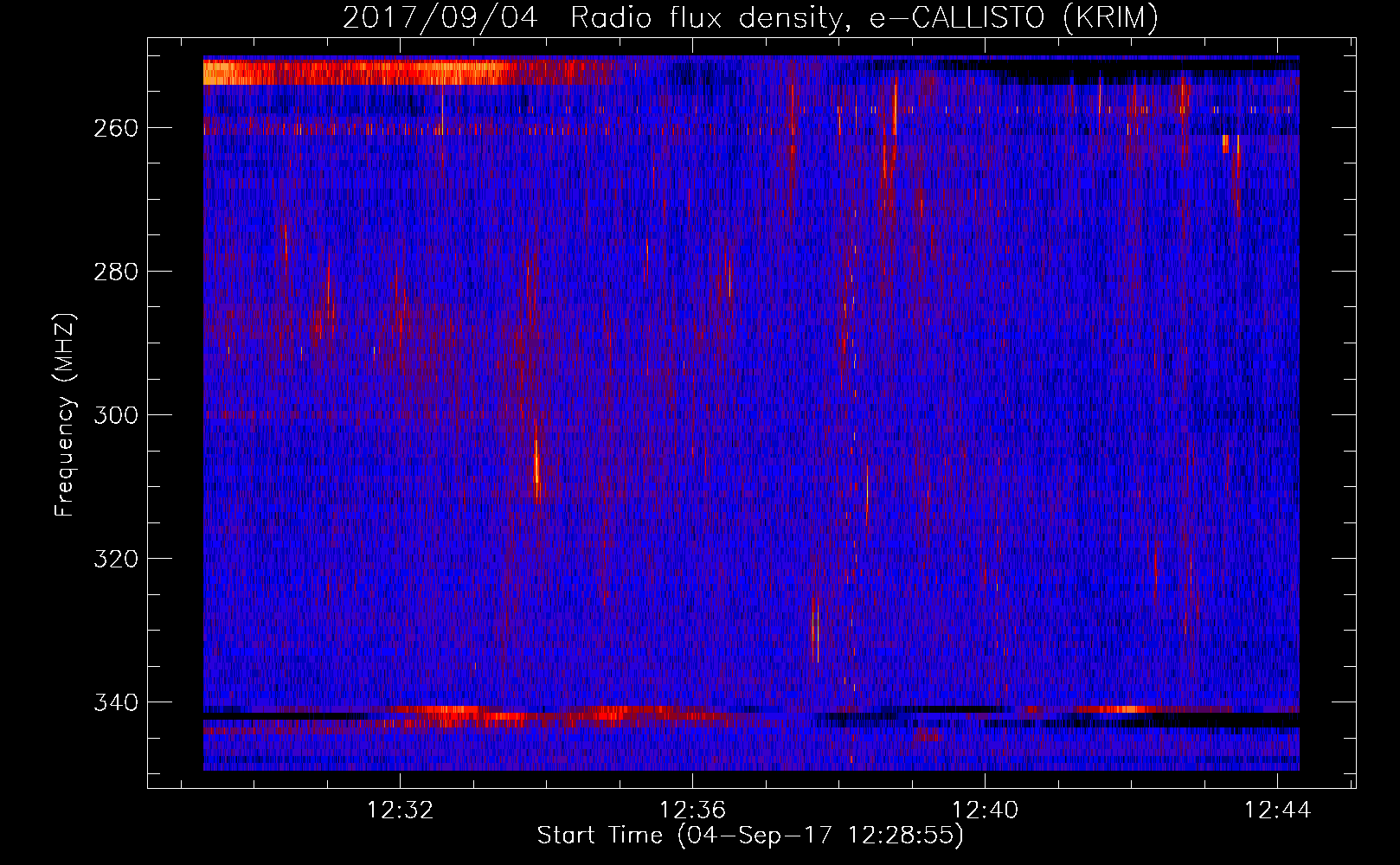Click the date 2017/09/04 in the title

pos(440,18)
